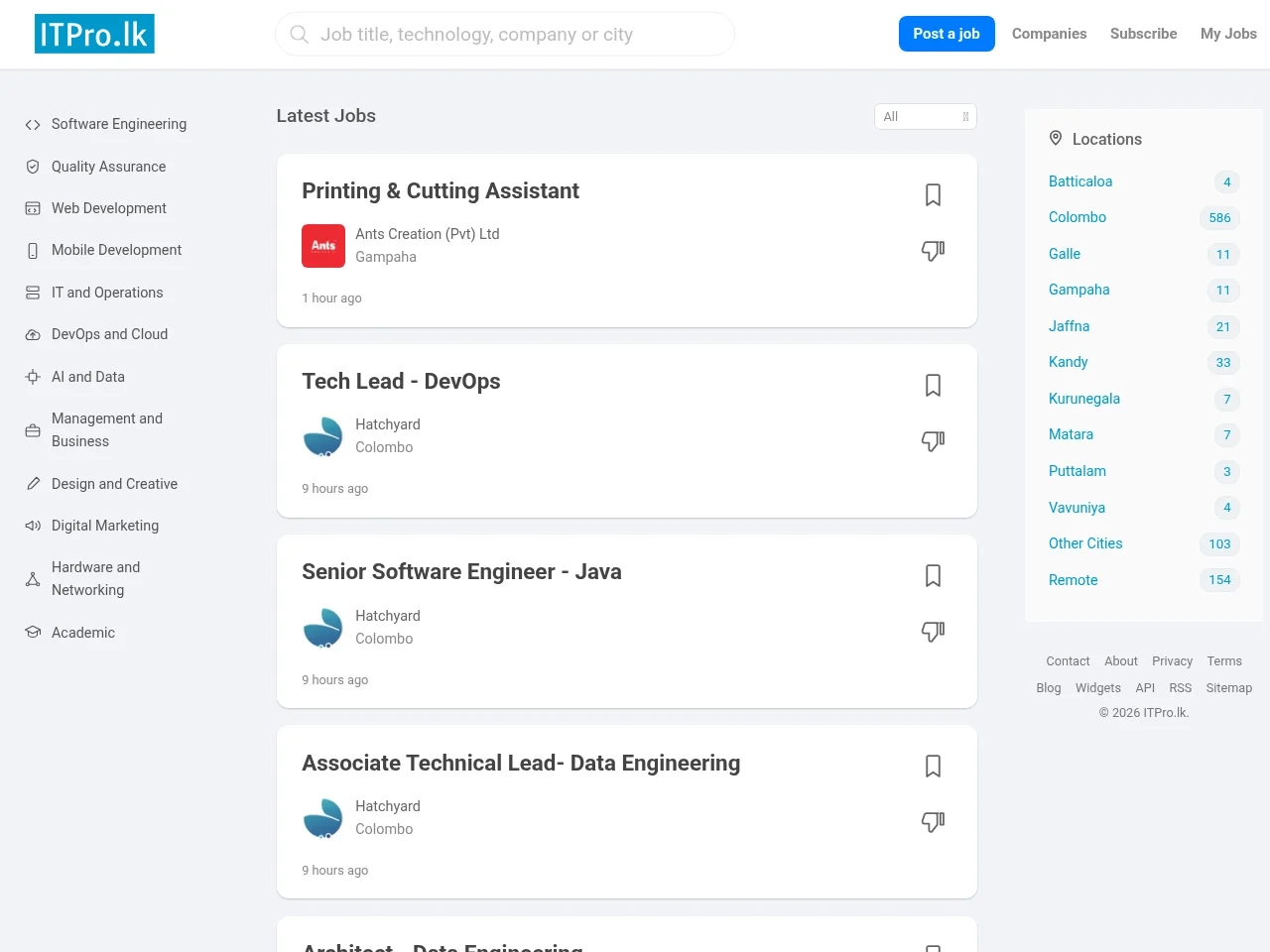Click the IT and Operations server icon

click(33, 293)
